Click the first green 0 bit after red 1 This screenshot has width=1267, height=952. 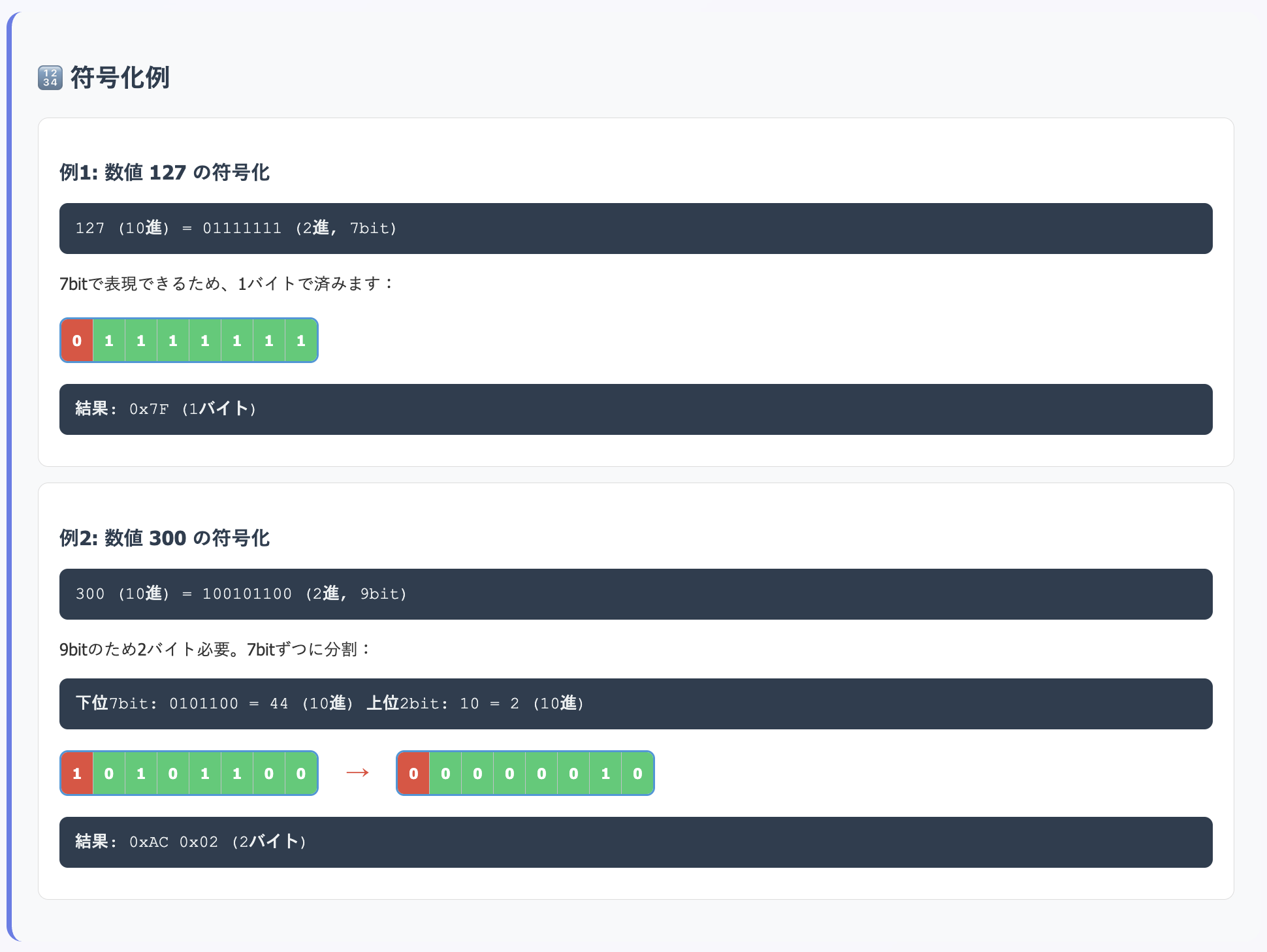(x=109, y=774)
